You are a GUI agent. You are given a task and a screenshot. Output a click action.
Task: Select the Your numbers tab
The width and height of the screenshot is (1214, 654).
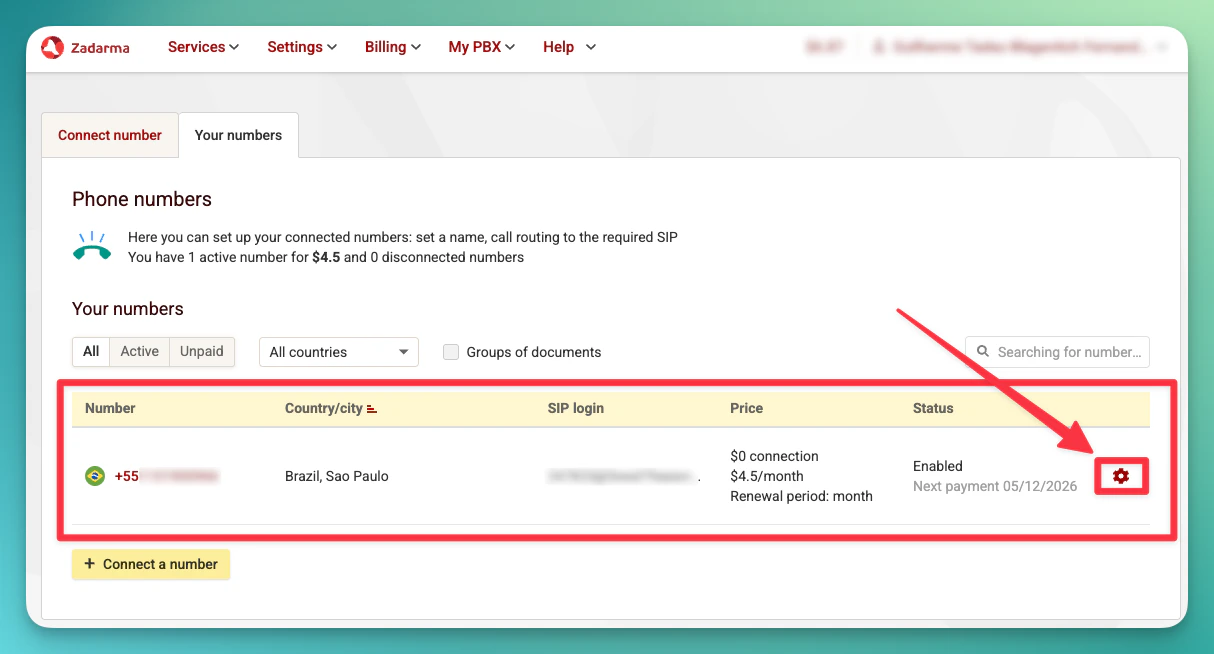[238, 135]
